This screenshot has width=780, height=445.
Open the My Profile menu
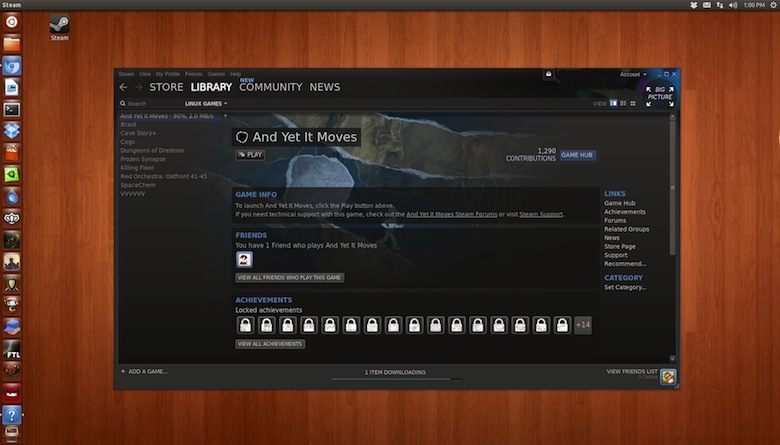tap(168, 74)
